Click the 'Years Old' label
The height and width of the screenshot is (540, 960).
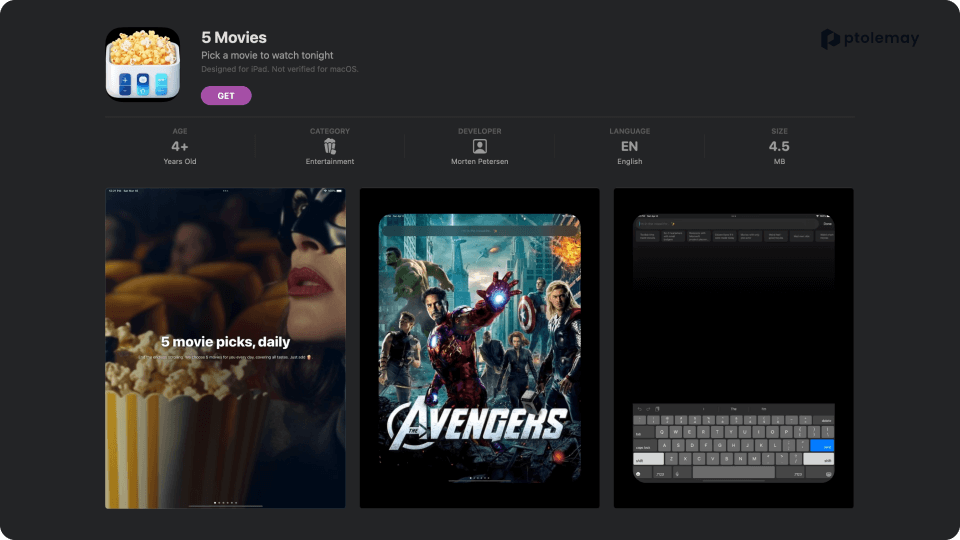point(179,162)
